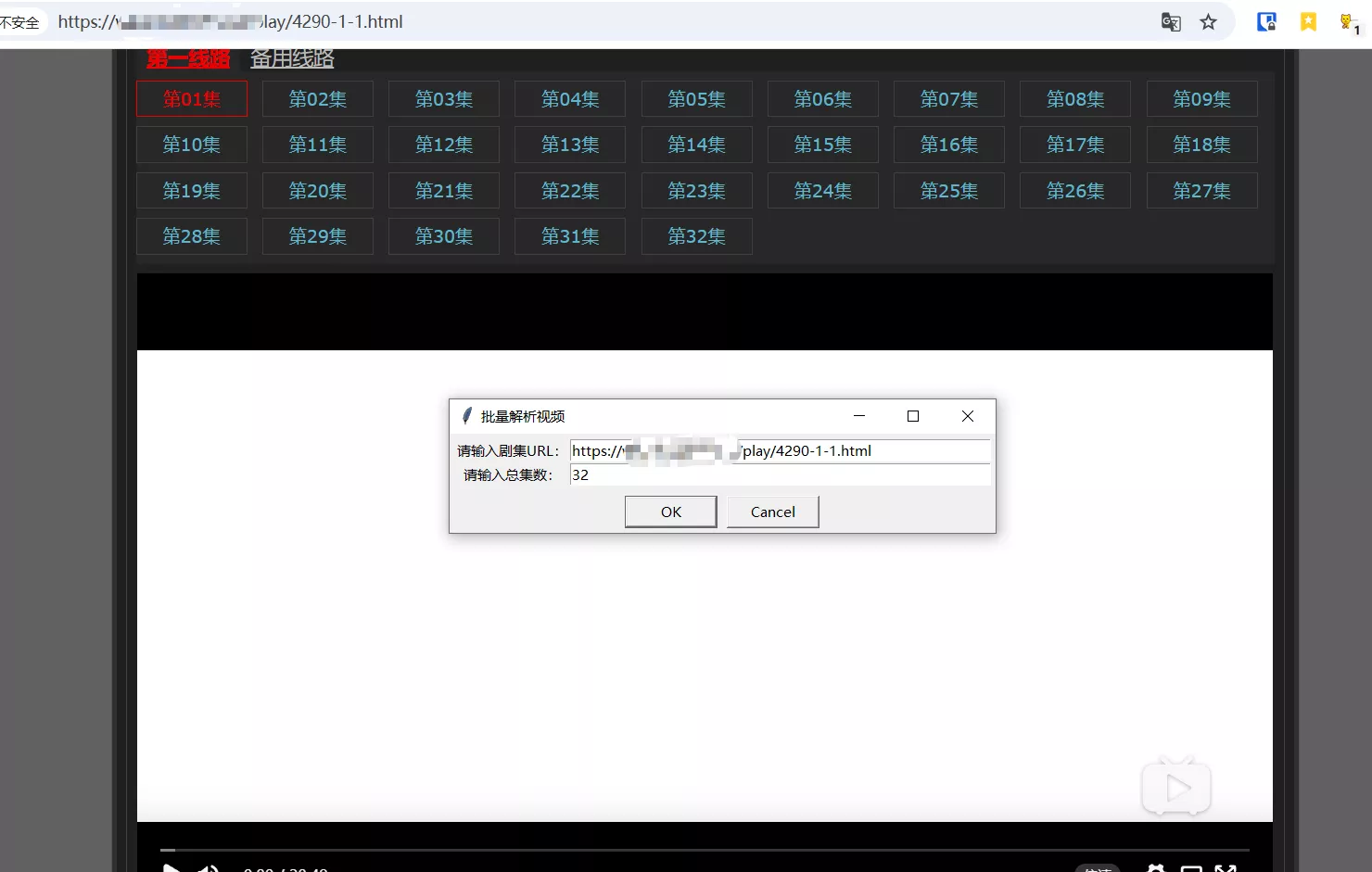Maximize the 批量解析视频 dialog window

(x=913, y=416)
